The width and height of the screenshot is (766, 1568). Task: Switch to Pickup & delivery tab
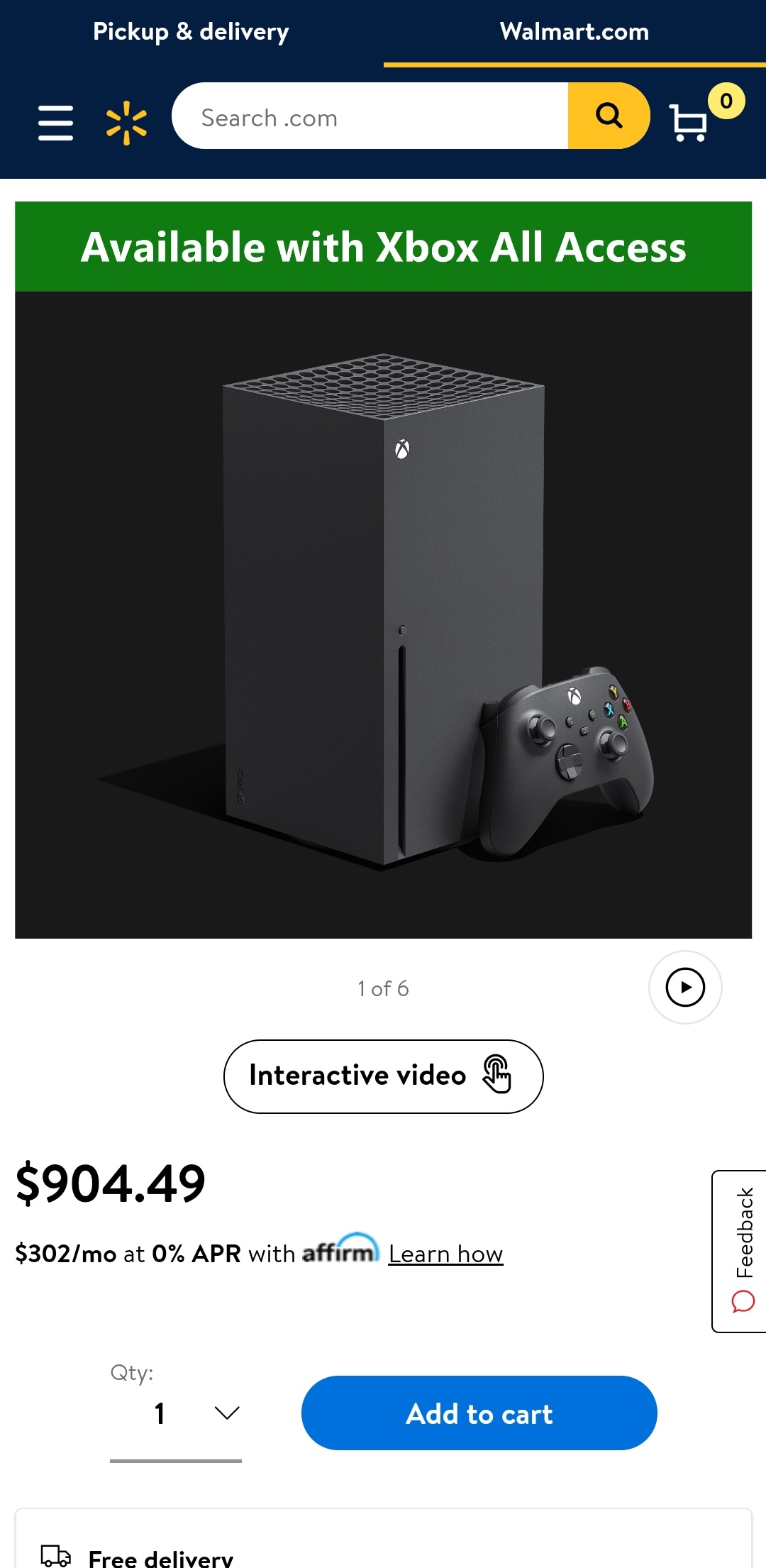coord(191,32)
